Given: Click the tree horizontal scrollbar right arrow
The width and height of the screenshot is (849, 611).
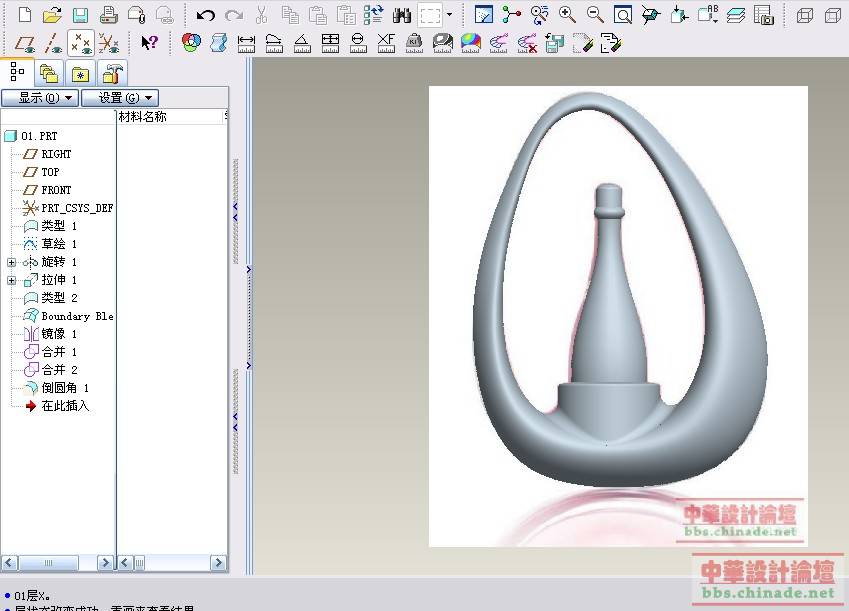Looking at the screenshot, I should coord(106,563).
